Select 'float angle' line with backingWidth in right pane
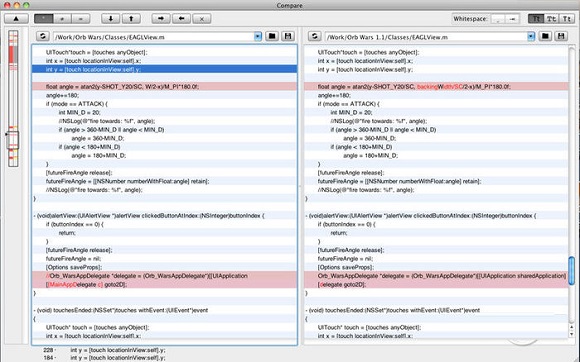 (x=436, y=87)
